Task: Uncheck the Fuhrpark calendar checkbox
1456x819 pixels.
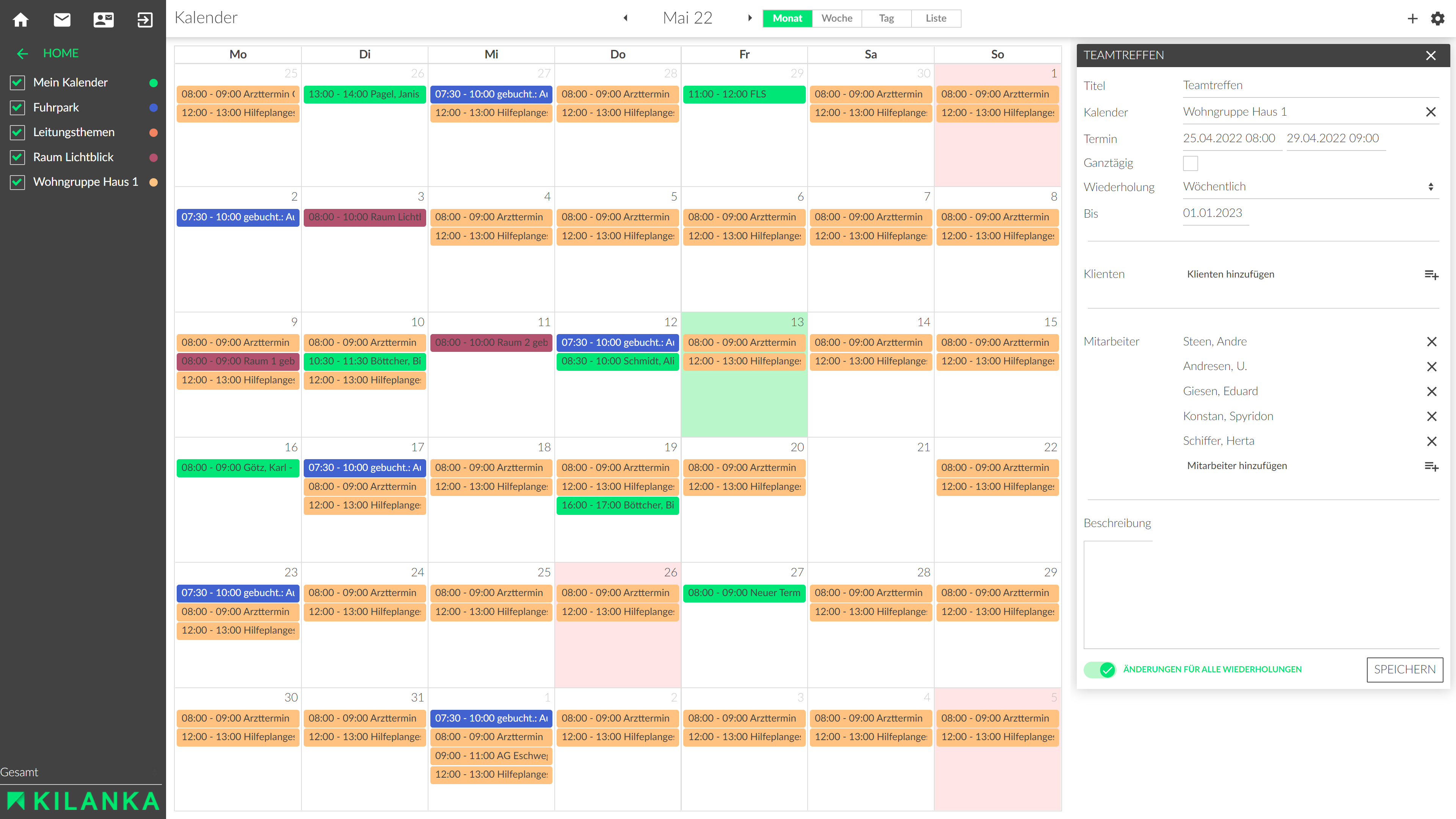Action: pyautogui.click(x=17, y=107)
